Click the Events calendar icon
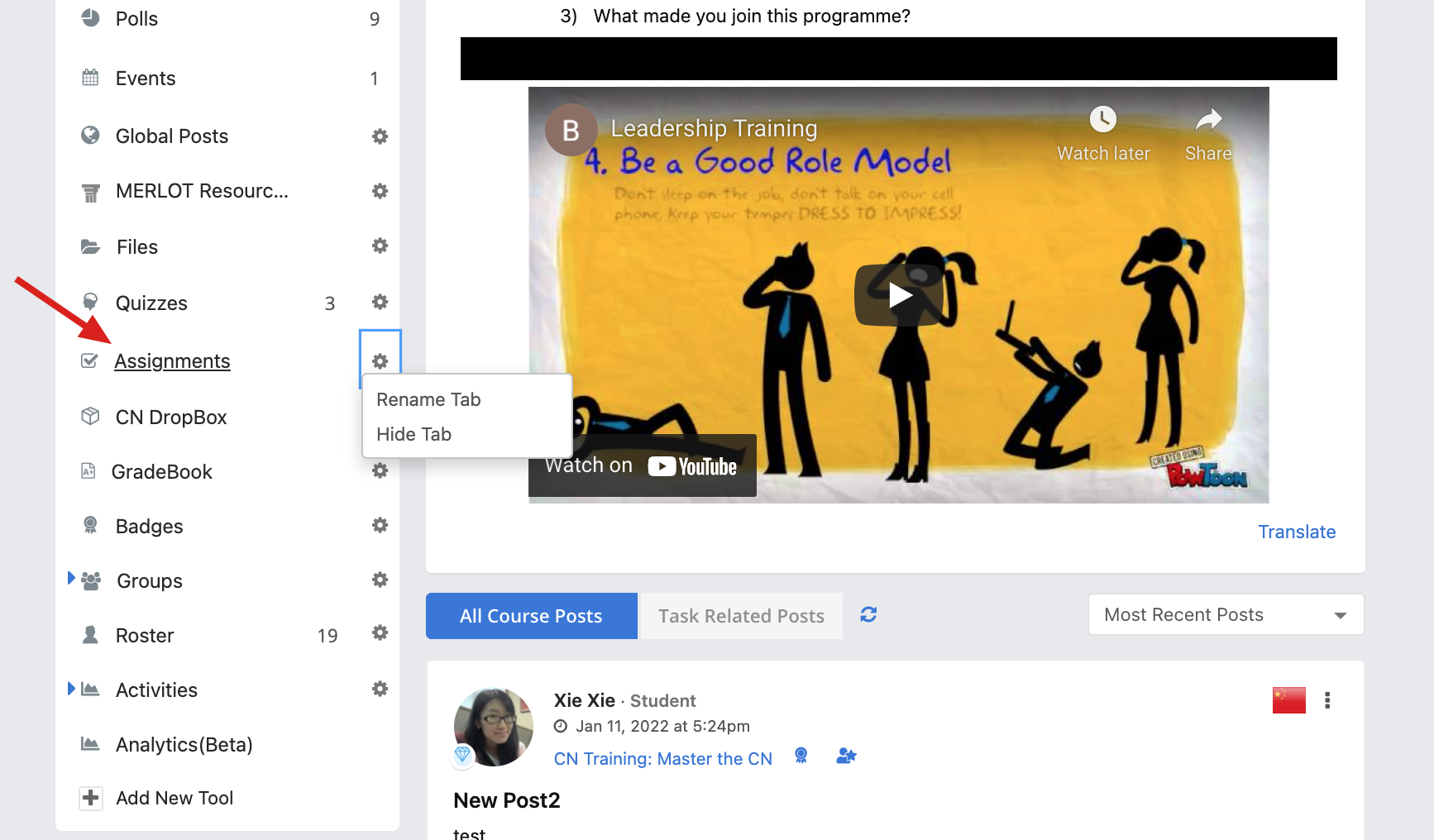This screenshot has height=840, width=1434. coord(90,78)
